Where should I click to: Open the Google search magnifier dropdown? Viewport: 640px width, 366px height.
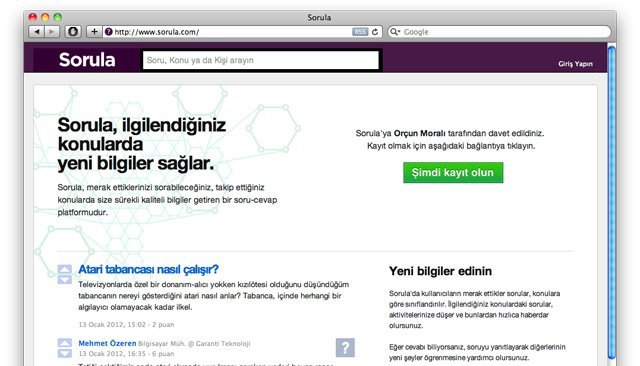pyautogui.click(x=395, y=32)
